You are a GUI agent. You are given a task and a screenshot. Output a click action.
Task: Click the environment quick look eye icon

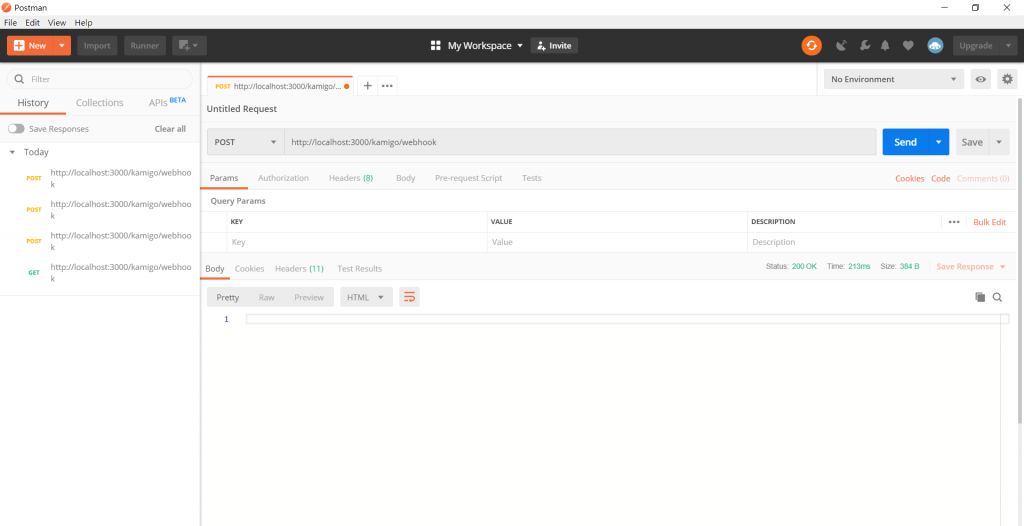[980, 79]
